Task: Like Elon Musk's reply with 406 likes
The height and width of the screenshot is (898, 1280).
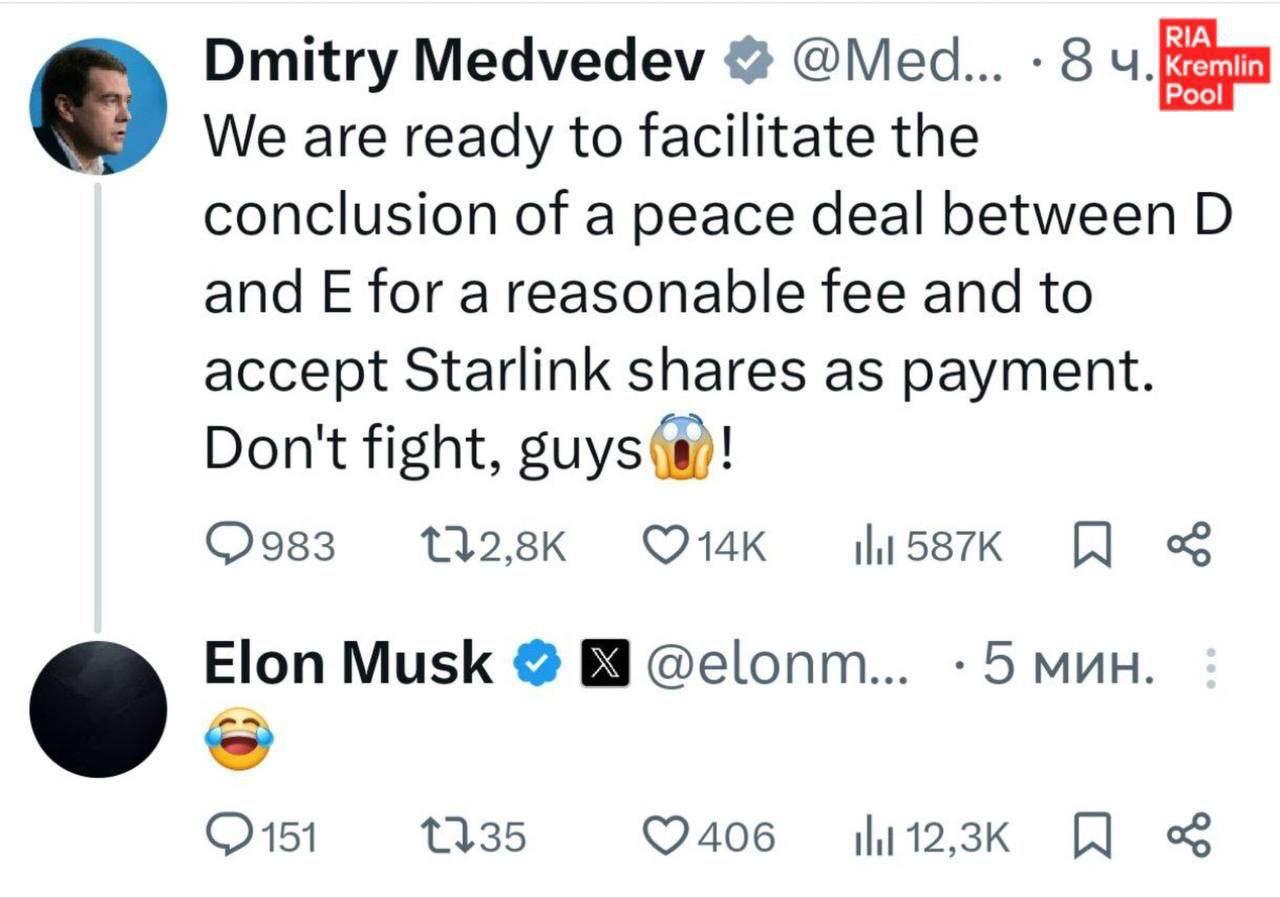Action: coord(661,835)
